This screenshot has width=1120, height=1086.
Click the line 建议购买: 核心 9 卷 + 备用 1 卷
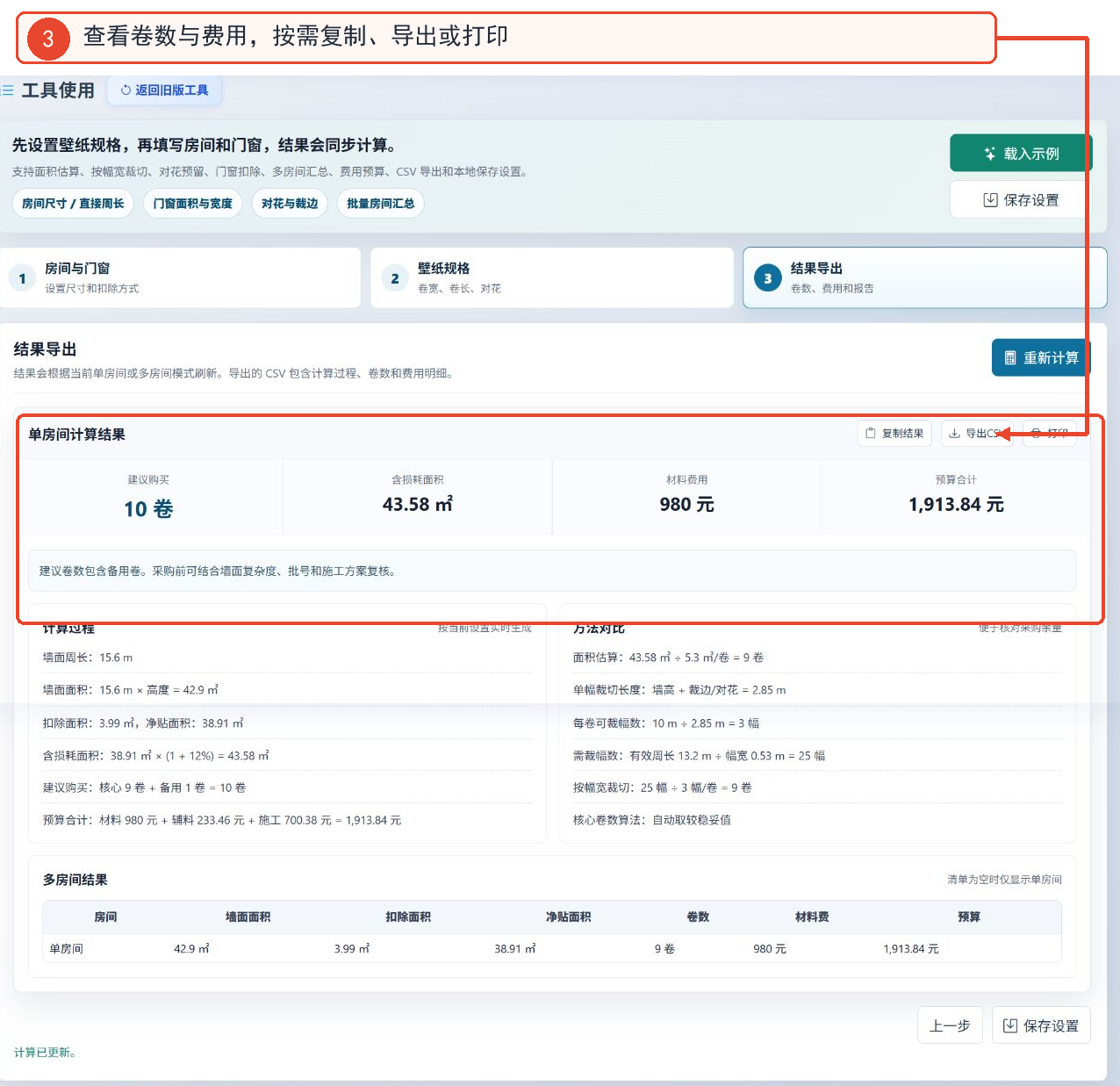tap(144, 788)
